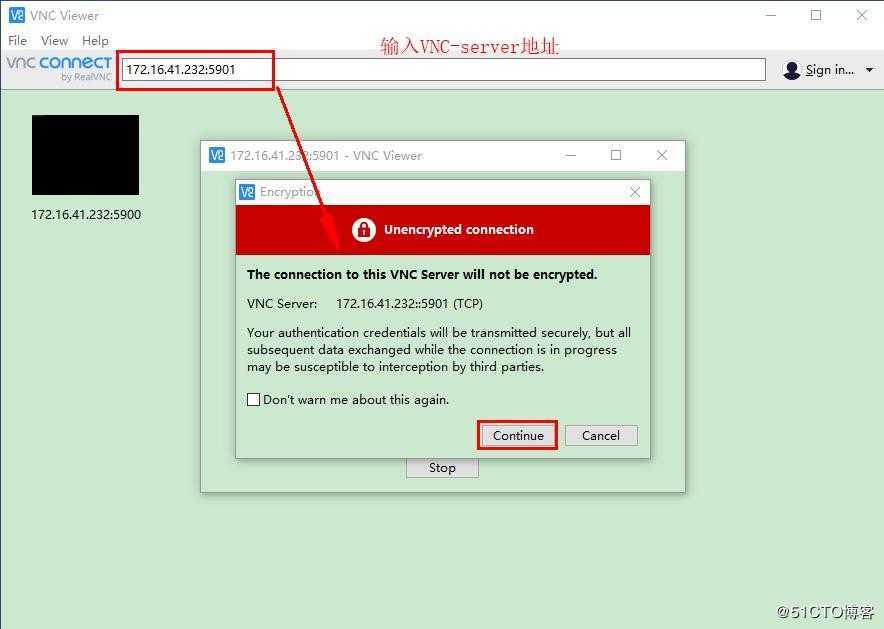Click the Continue button

pyautogui.click(x=518, y=436)
